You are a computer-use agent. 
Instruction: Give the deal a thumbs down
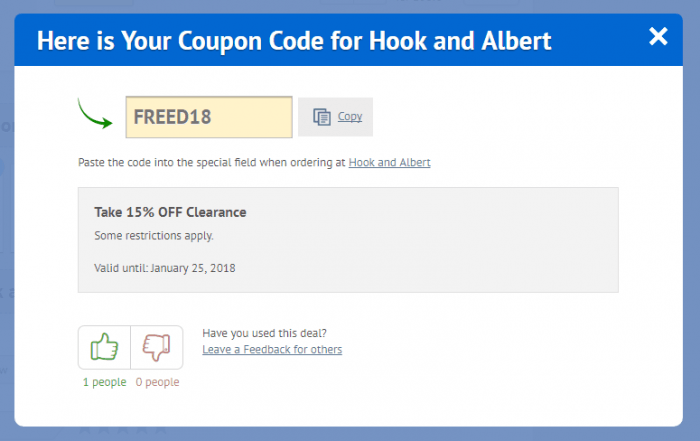[x=157, y=347]
